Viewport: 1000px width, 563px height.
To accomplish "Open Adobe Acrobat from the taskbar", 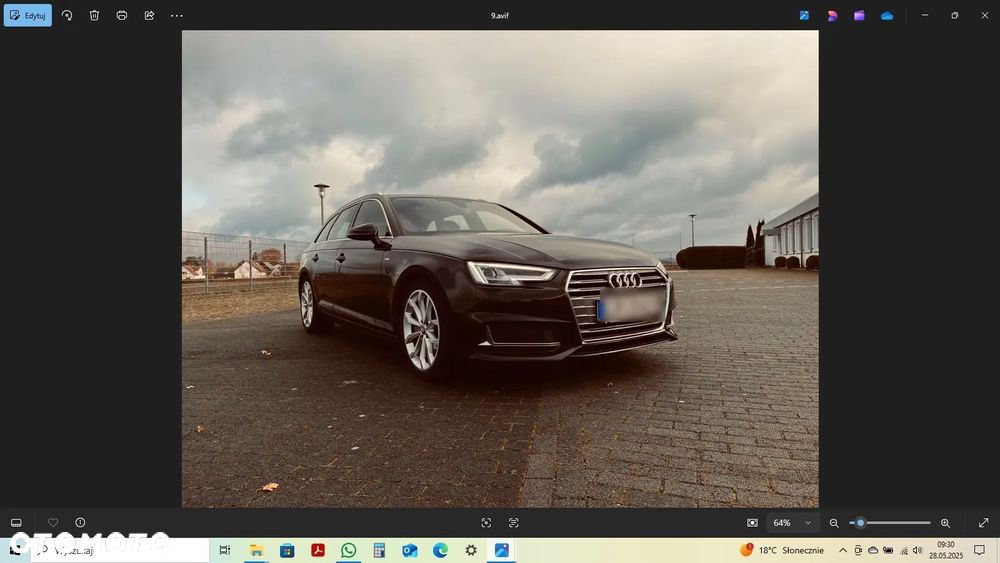I will [x=318, y=550].
